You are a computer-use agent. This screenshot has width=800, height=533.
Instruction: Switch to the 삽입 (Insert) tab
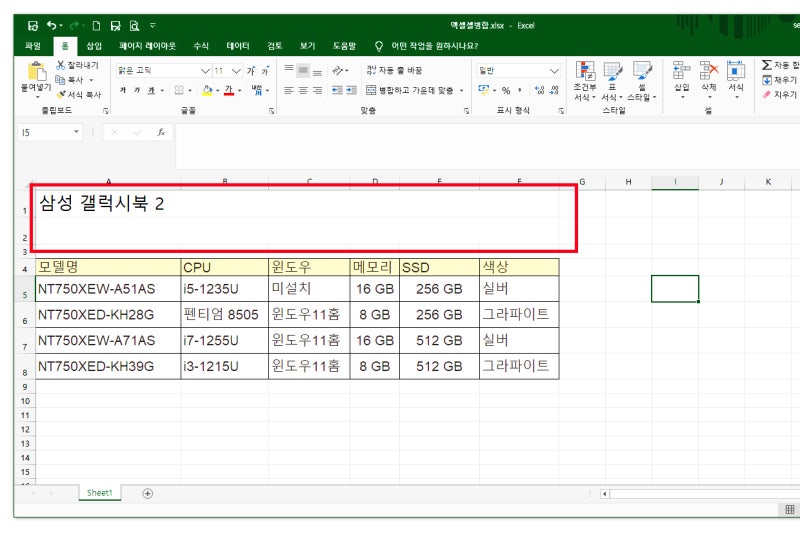[x=94, y=46]
